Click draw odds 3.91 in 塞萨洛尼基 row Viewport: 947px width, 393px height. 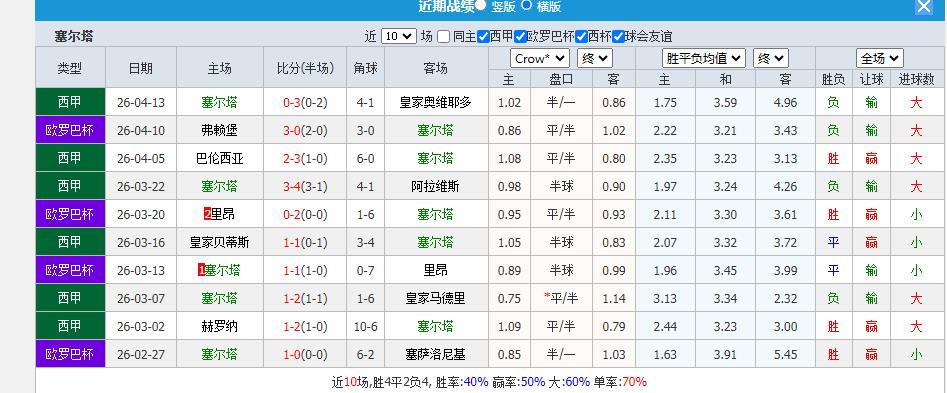[725, 354]
